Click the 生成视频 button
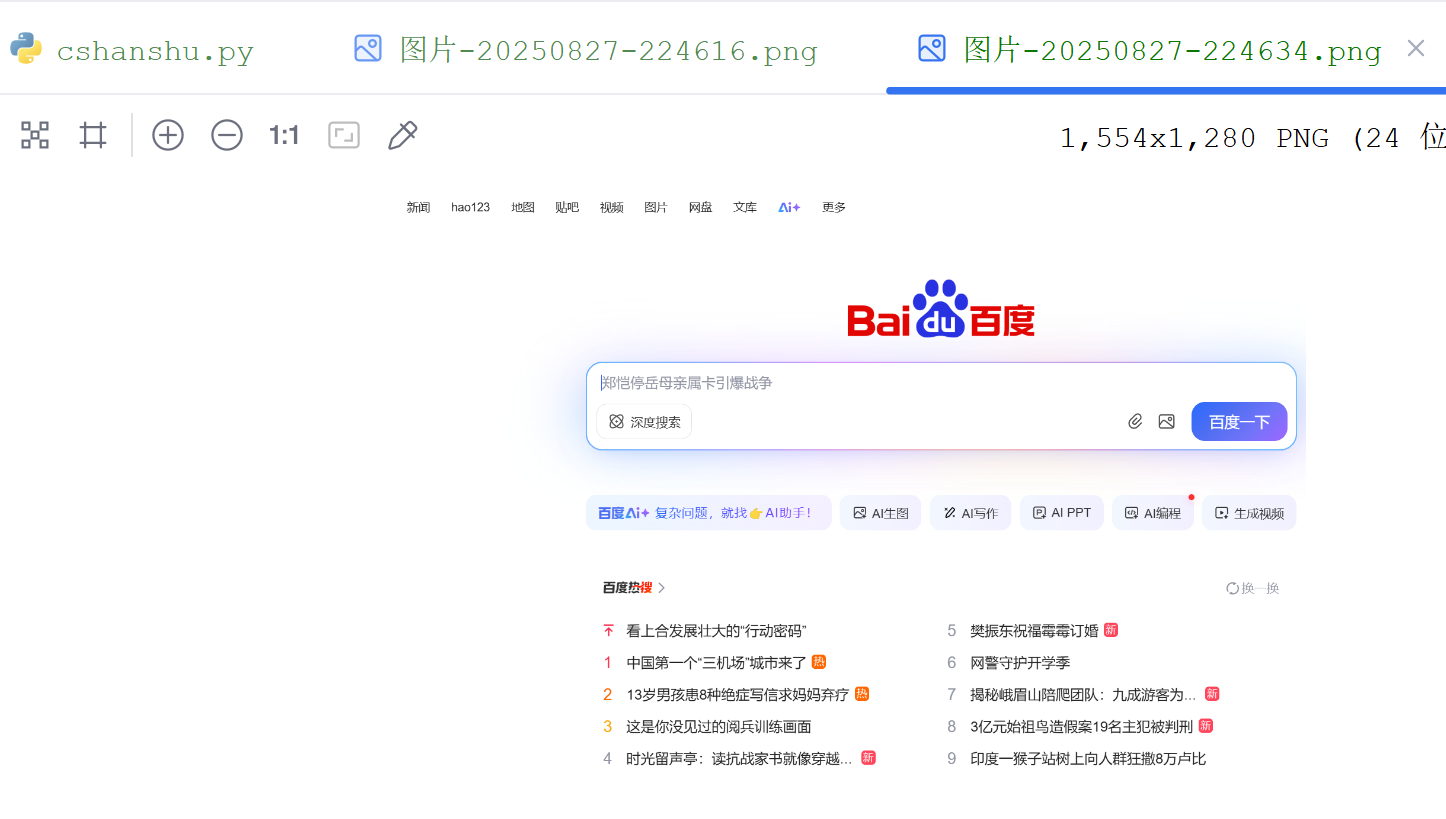 coord(1249,513)
